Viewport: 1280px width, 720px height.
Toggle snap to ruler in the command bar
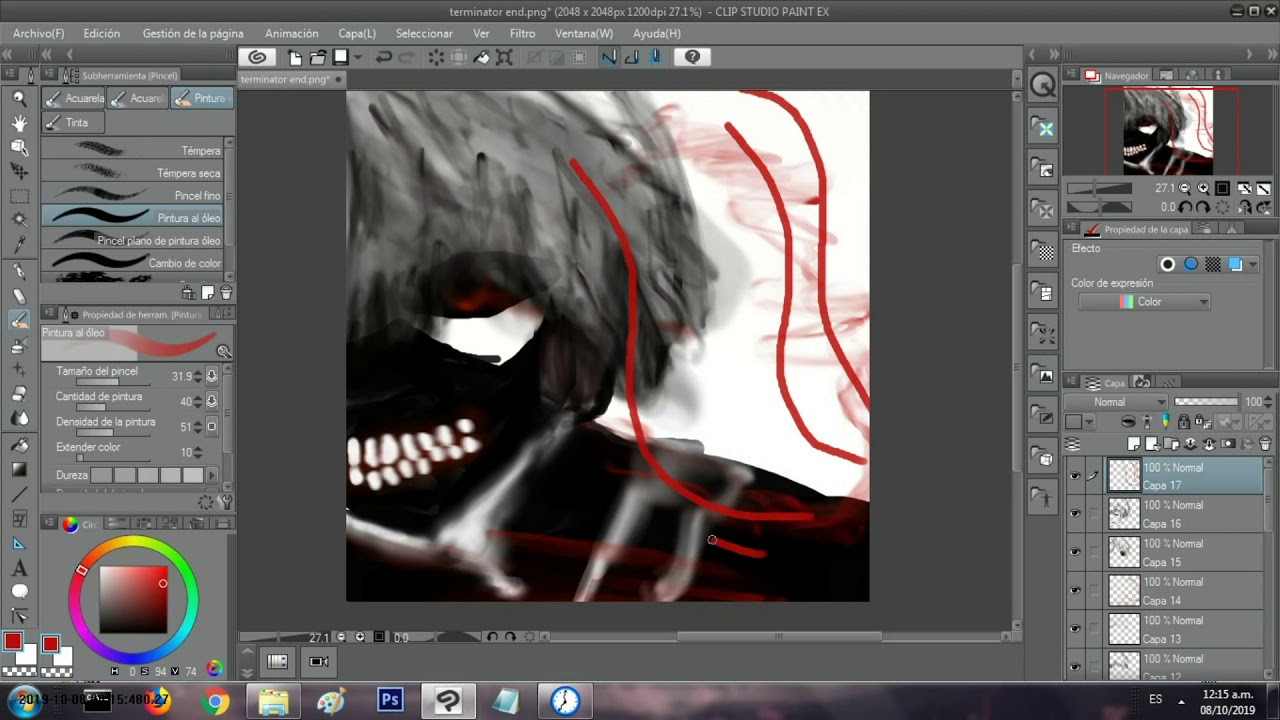[609, 57]
